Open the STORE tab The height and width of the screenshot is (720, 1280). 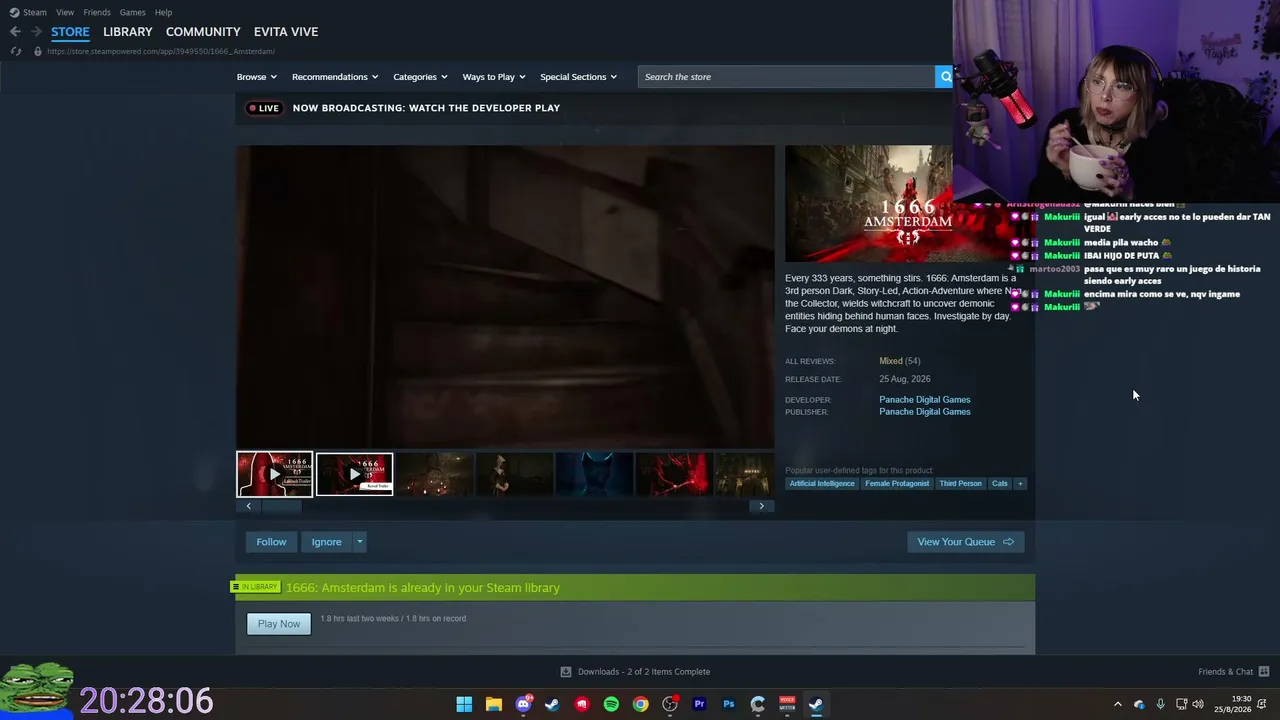pyautogui.click(x=70, y=32)
